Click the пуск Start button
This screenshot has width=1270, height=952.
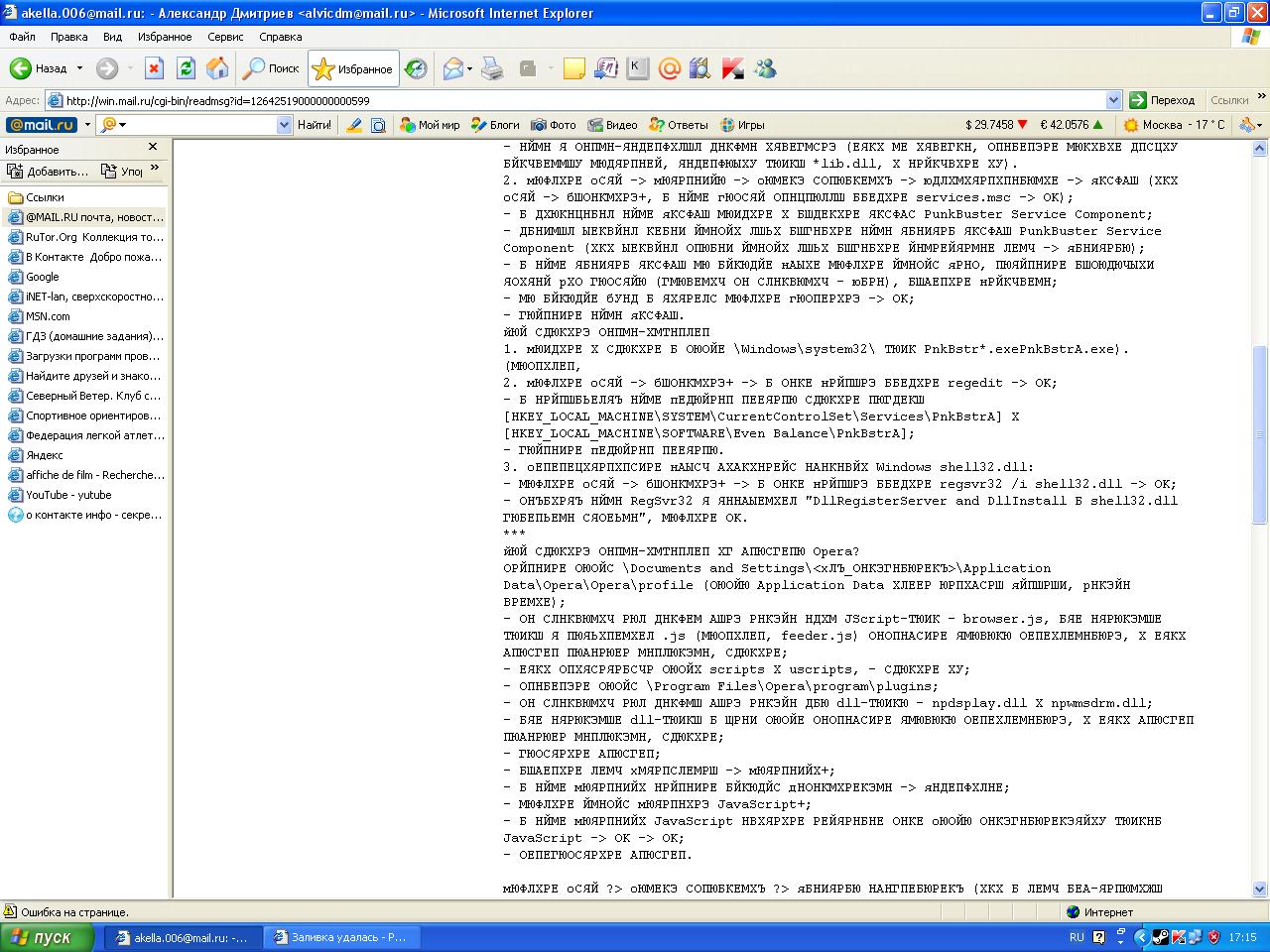coord(47,937)
